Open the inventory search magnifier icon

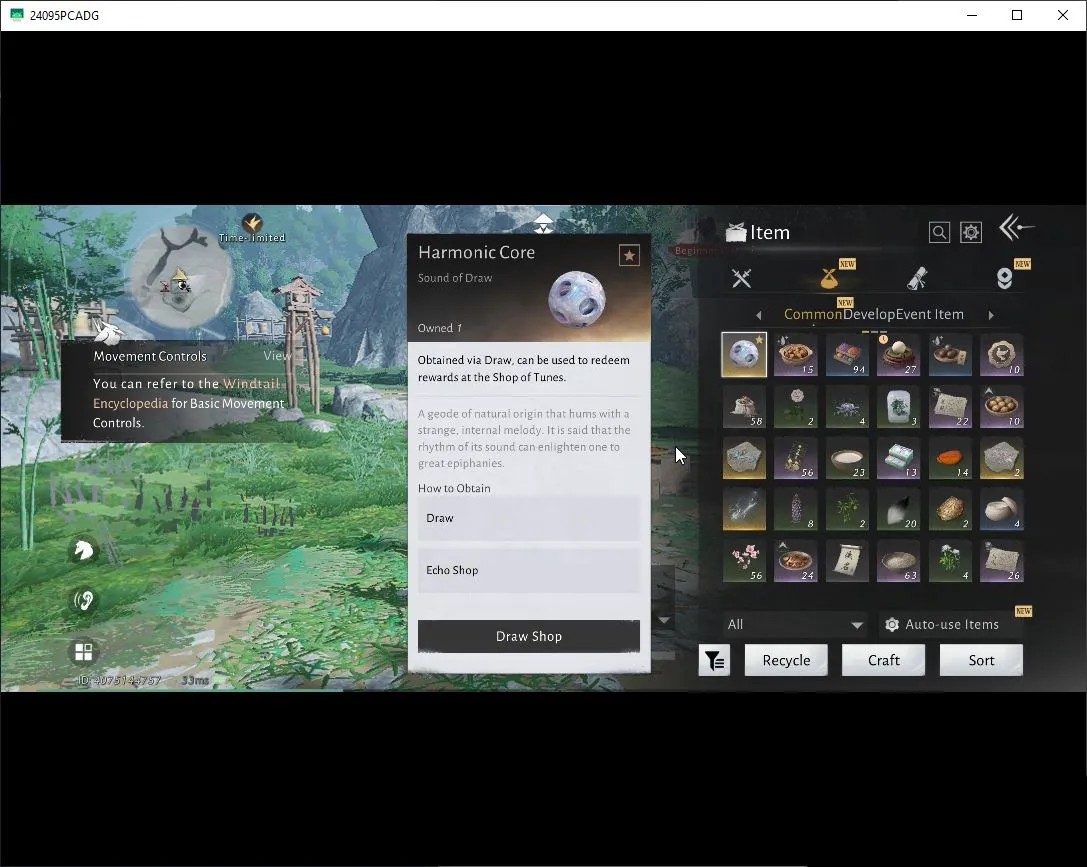pyautogui.click(x=939, y=232)
